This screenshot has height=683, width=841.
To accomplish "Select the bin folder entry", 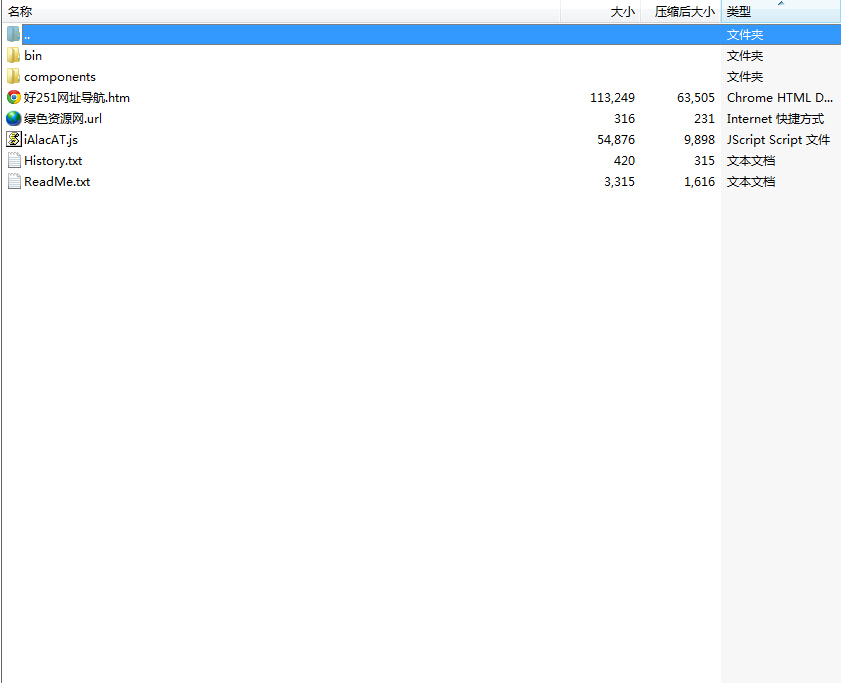I will click(33, 55).
